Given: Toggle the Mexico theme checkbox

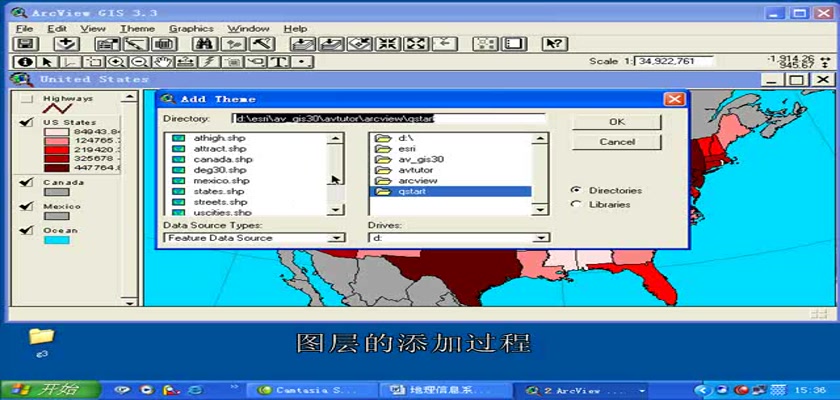Looking at the screenshot, I should [26, 207].
